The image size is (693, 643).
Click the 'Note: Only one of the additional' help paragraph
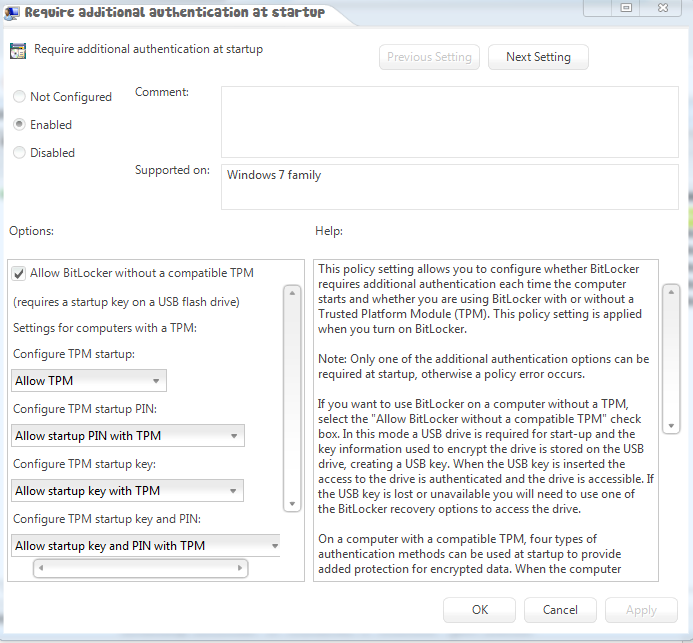click(484, 366)
